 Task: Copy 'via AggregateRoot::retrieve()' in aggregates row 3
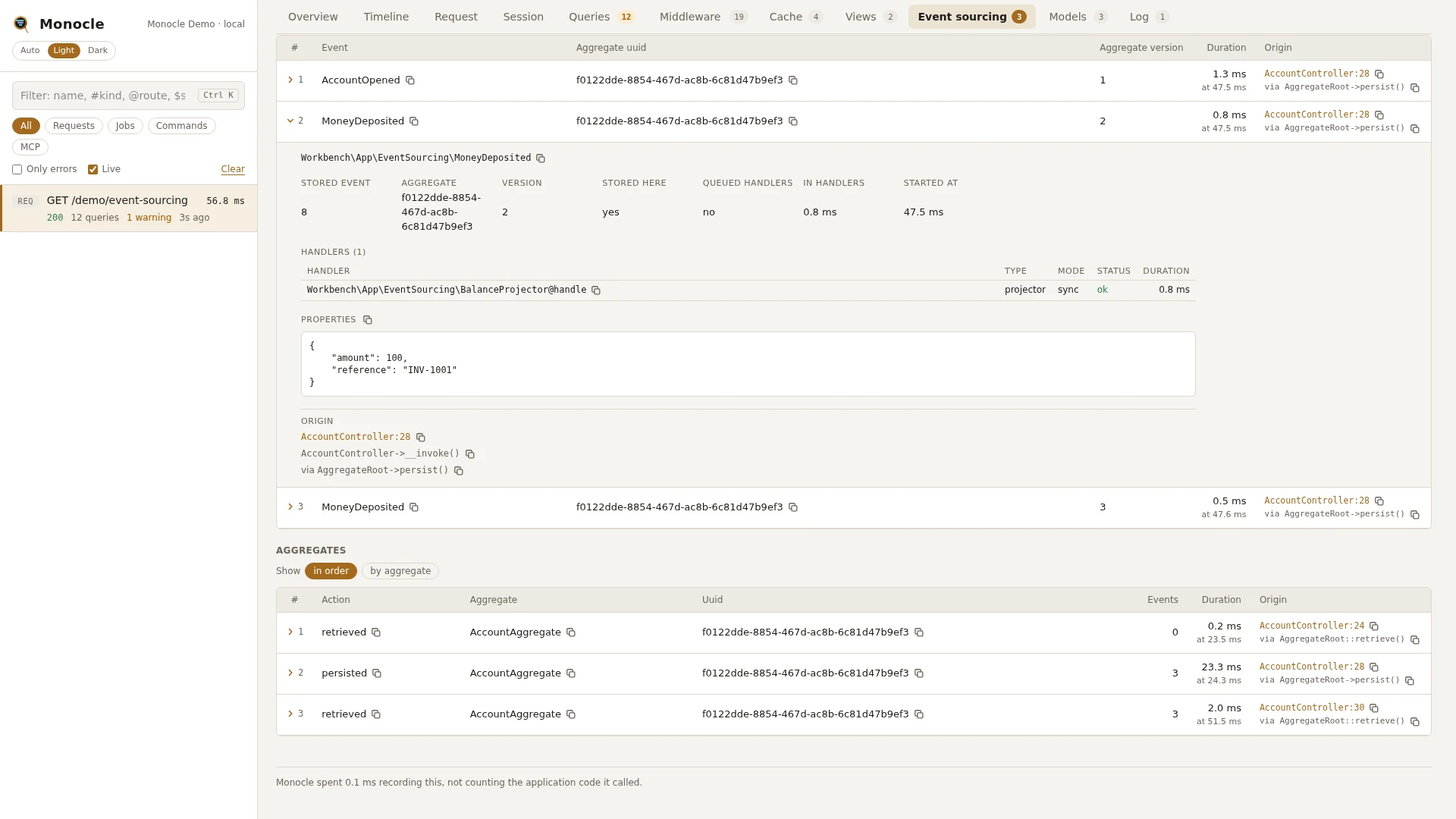point(1415,722)
